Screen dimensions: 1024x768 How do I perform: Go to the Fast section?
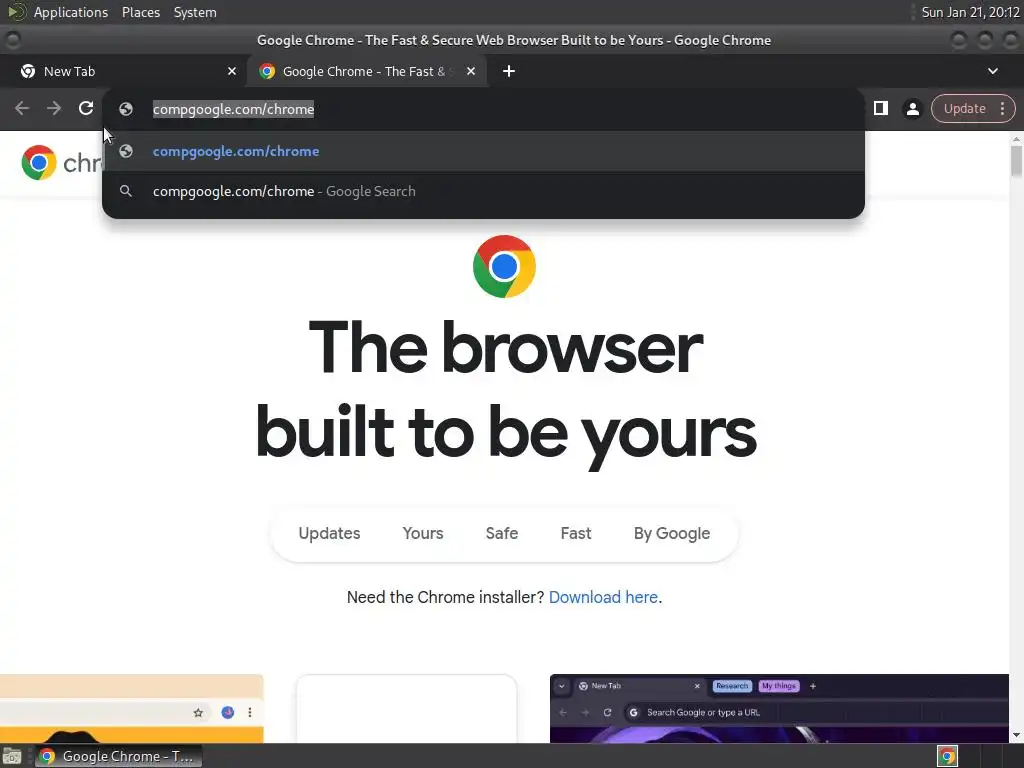coord(575,534)
